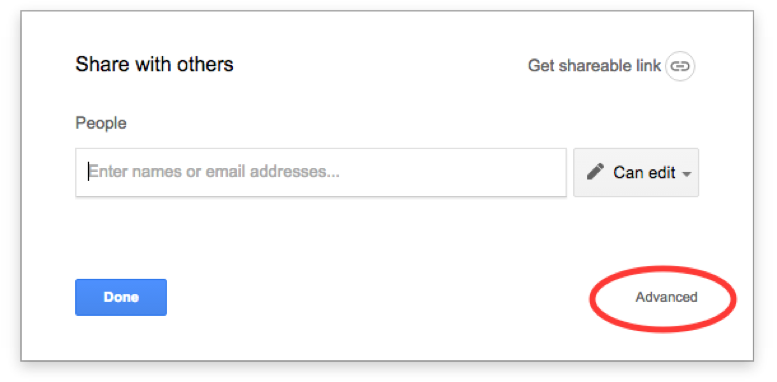This screenshot has width=777, height=382.
Task: Open the Can edit permission dropdown
Action: pyautogui.click(x=636, y=172)
